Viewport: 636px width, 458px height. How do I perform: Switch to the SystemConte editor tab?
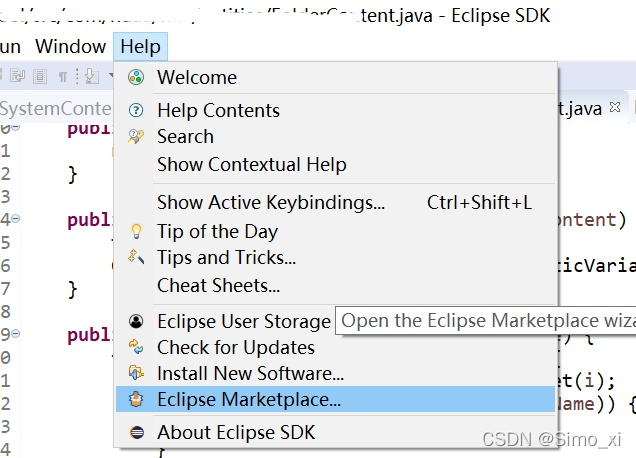[x=56, y=109]
